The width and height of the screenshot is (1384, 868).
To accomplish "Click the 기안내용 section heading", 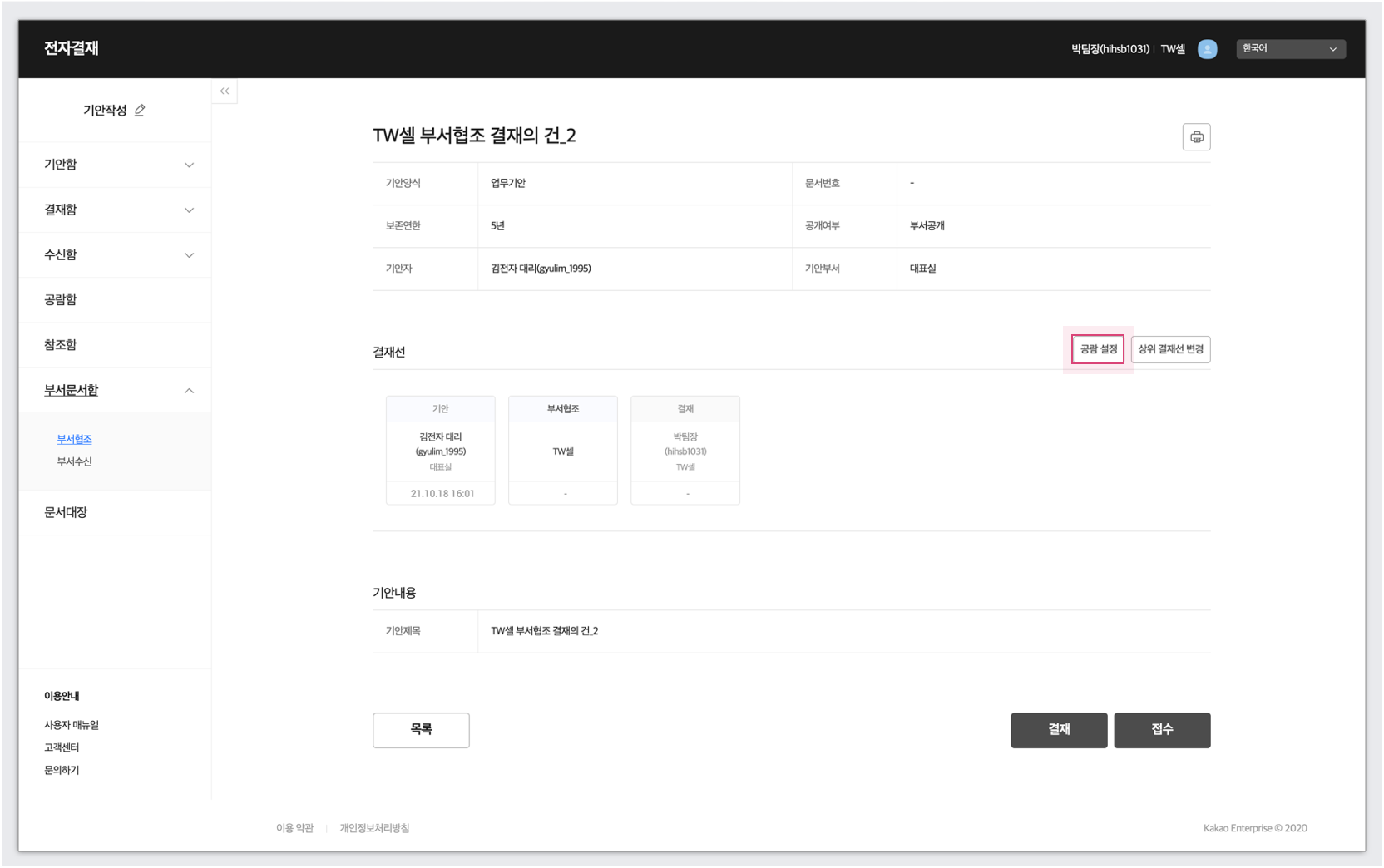I will tap(394, 593).
